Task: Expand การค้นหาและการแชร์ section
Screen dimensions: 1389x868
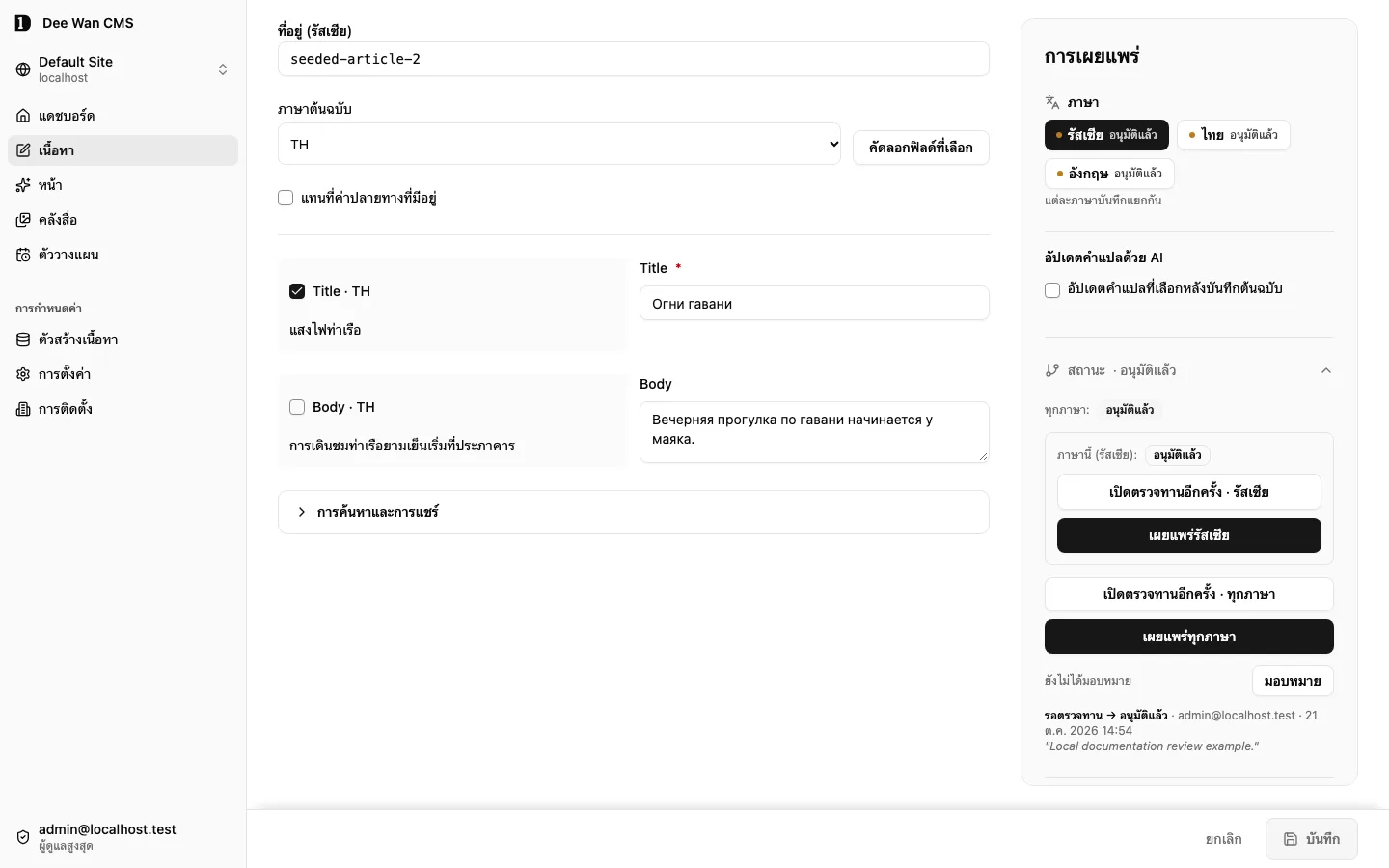Action: point(634,512)
